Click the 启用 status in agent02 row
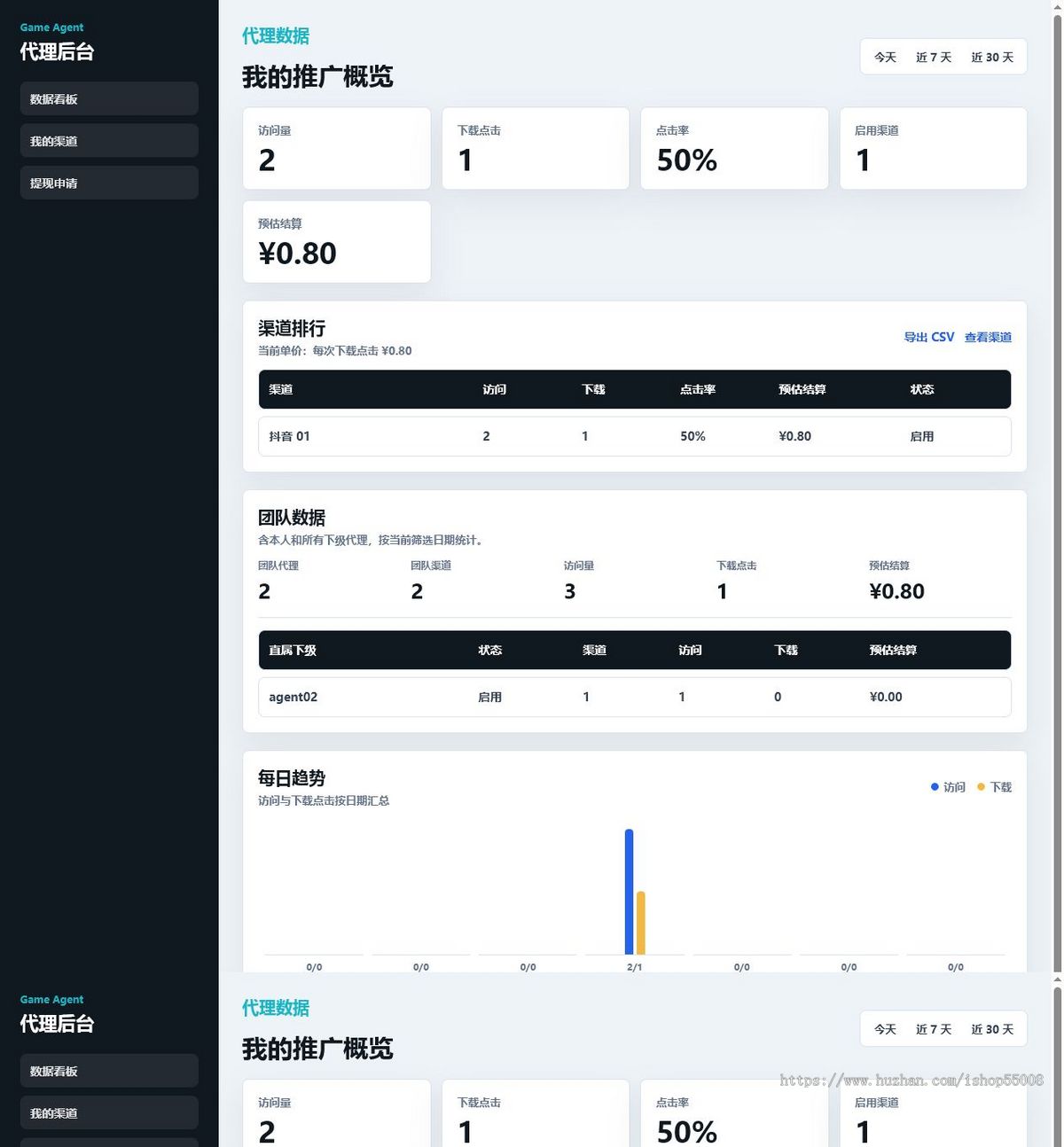Screen dimensions: 1064x1147 coord(489,697)
